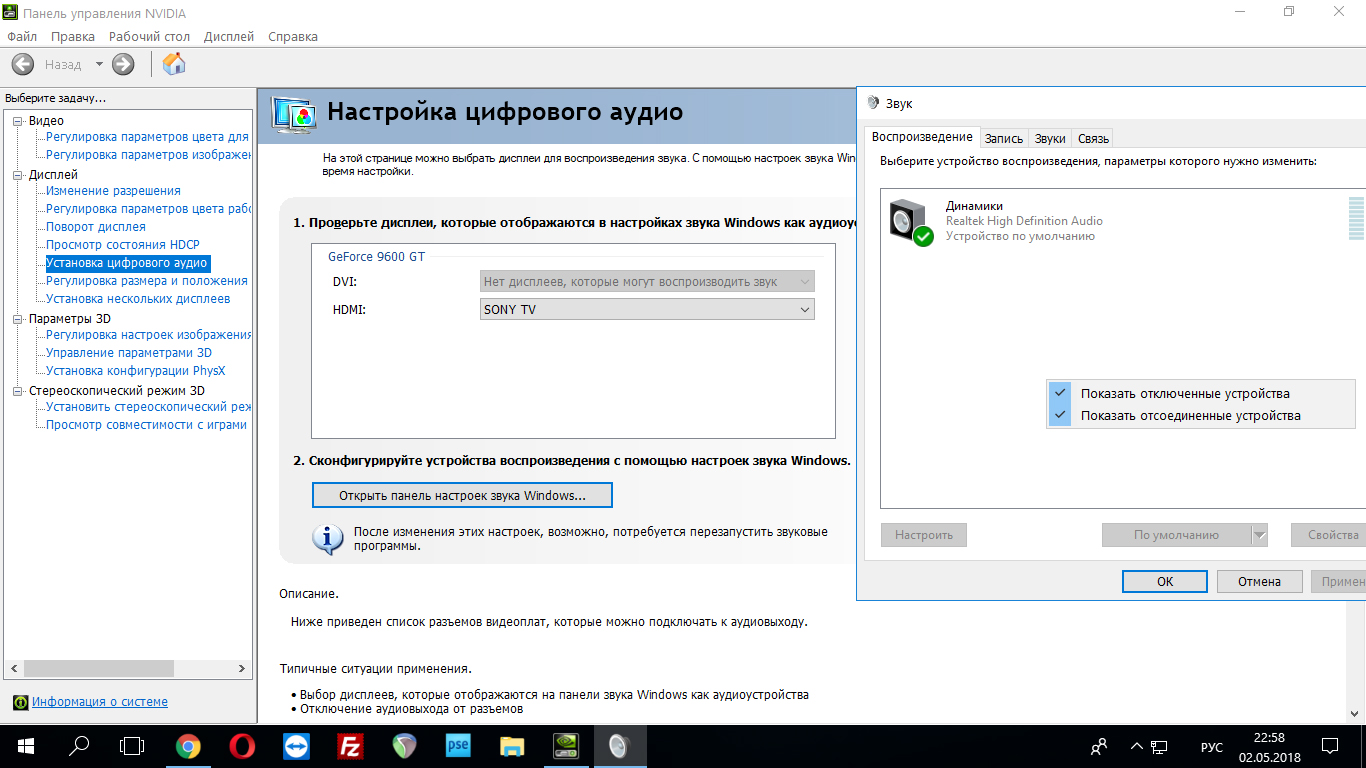Switch to the Связь tab
This screenshot has height=768, width=1366.
pos(1093,139)
